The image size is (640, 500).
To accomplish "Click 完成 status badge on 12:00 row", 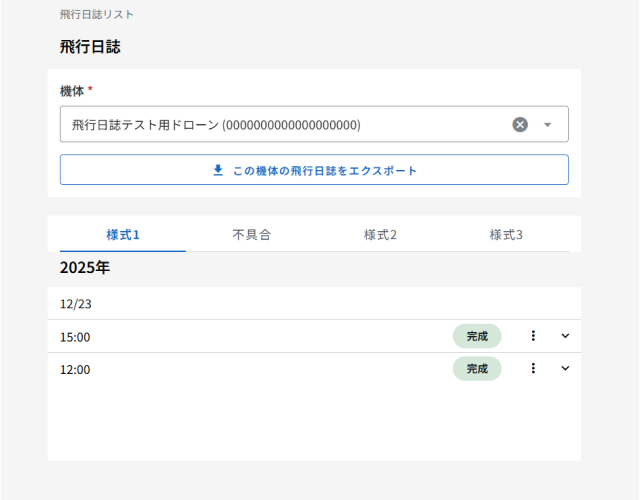I will [x=477, y=368].
